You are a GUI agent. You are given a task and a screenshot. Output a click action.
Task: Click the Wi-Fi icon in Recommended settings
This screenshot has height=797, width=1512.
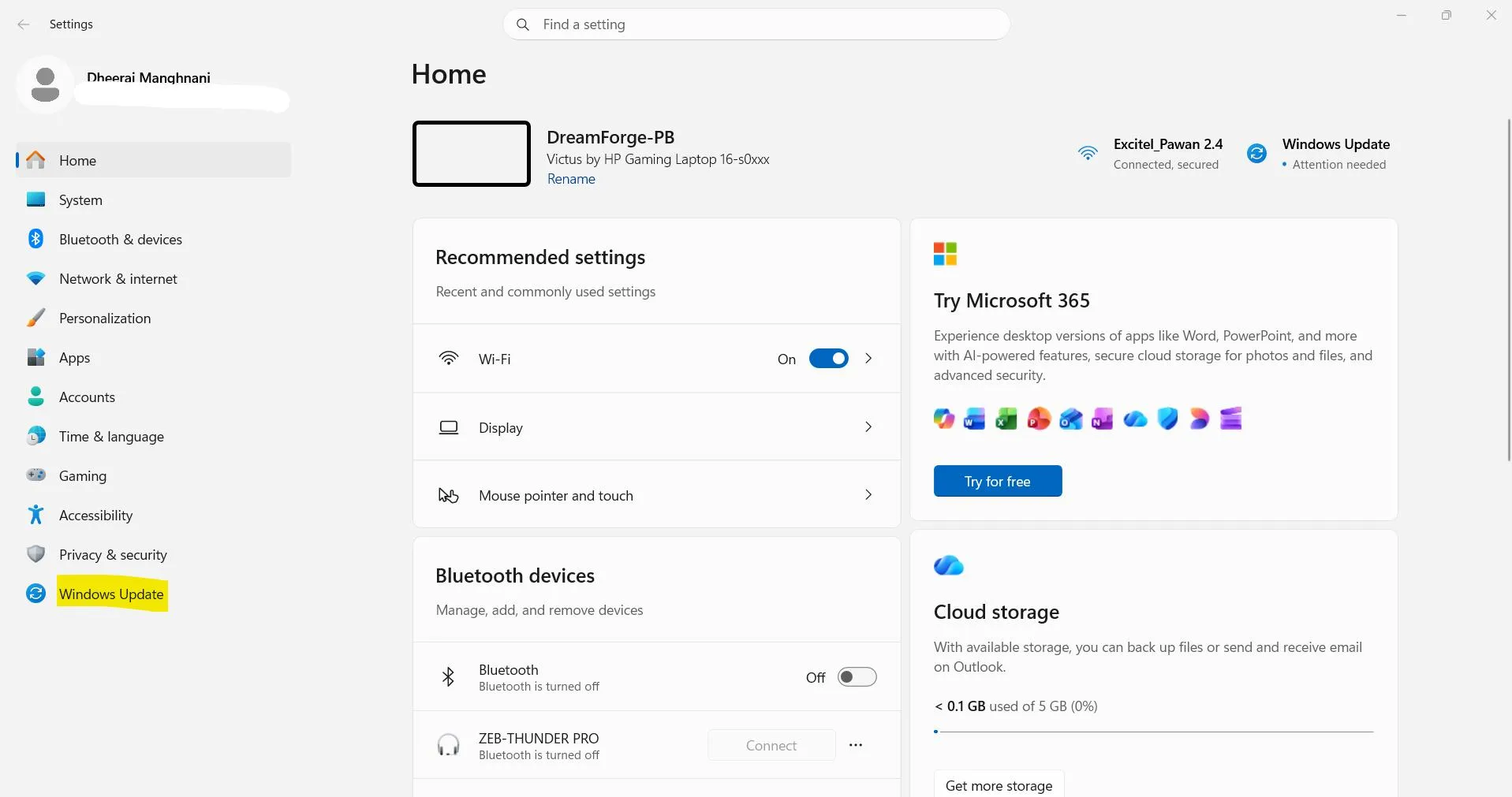point(449,359)
